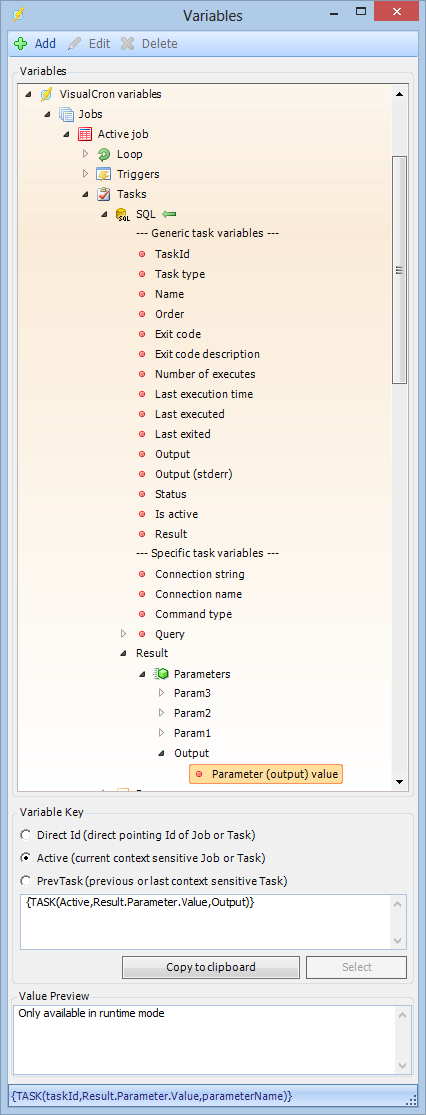Click the Select button

[356, 967]
